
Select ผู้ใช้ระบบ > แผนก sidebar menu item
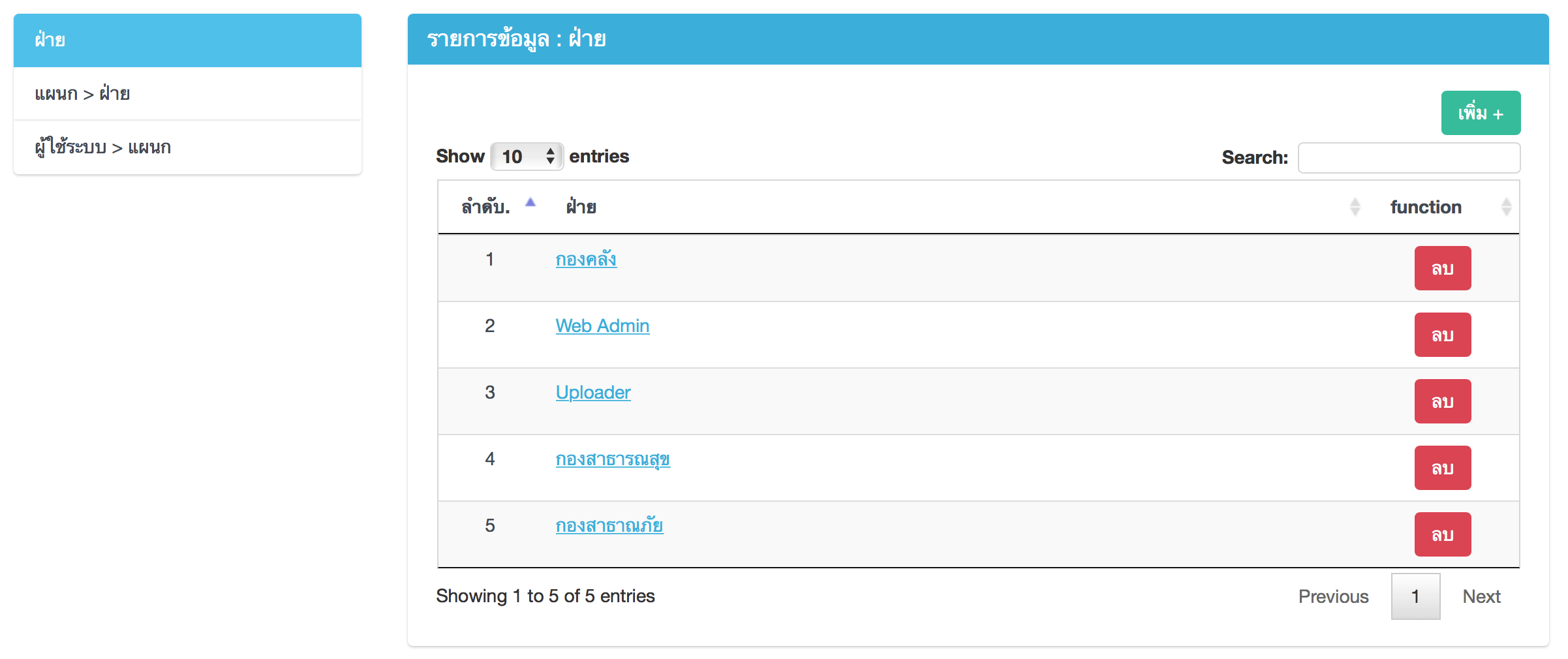click(103, 147)
